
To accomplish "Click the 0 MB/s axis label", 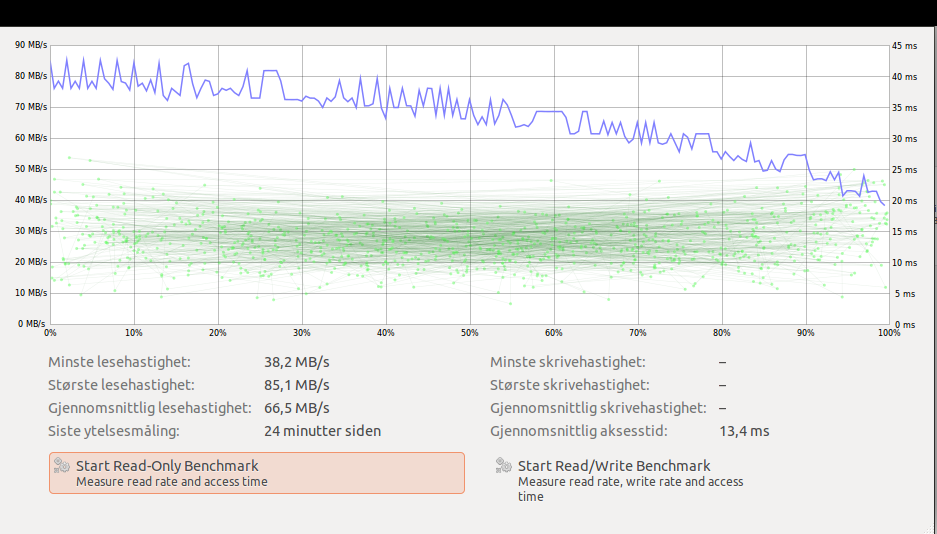I will coord(32,324).
